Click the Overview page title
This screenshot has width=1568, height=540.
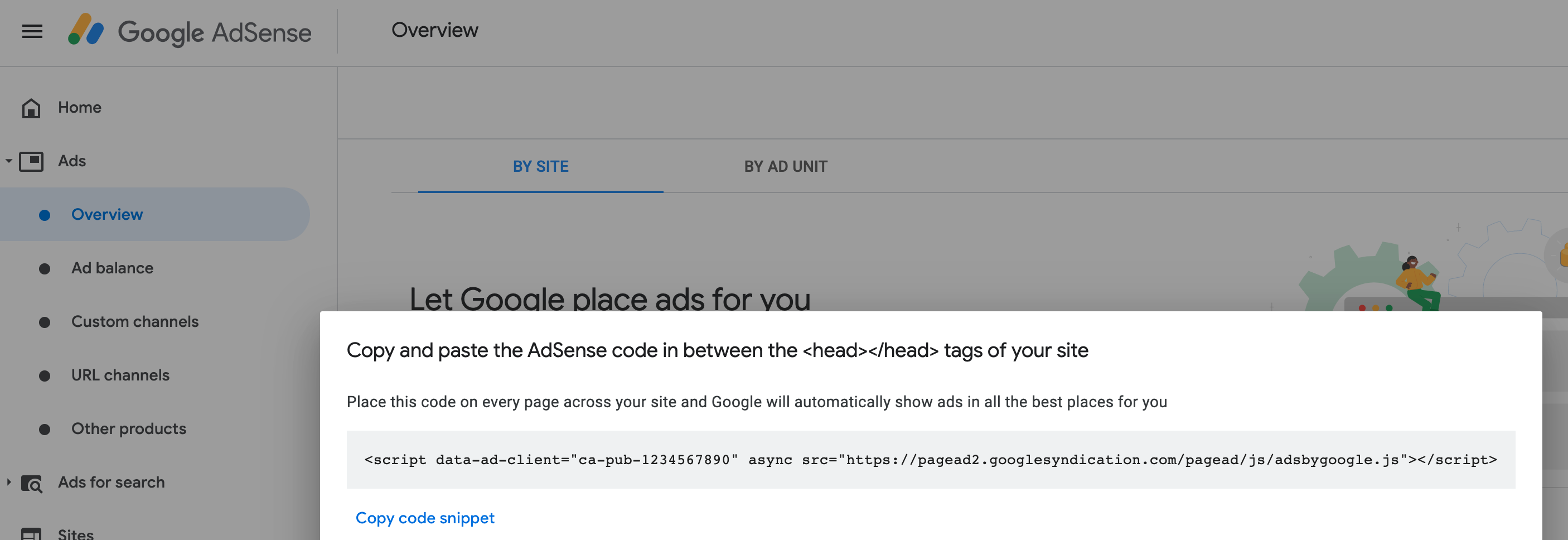(x=435, y=30)
